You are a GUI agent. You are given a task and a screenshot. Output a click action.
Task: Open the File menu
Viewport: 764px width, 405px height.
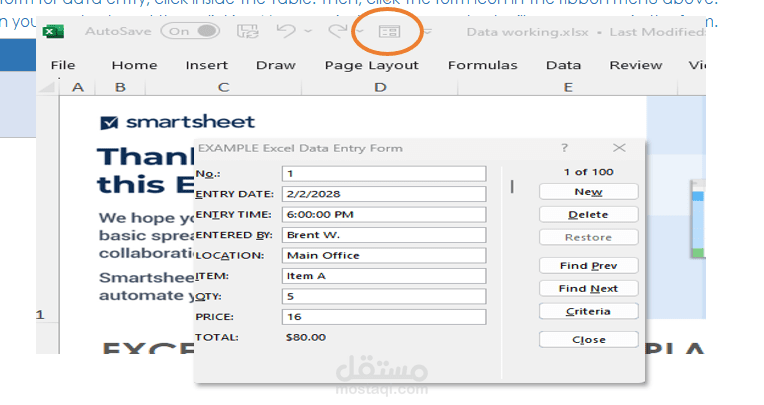point(63,65)
